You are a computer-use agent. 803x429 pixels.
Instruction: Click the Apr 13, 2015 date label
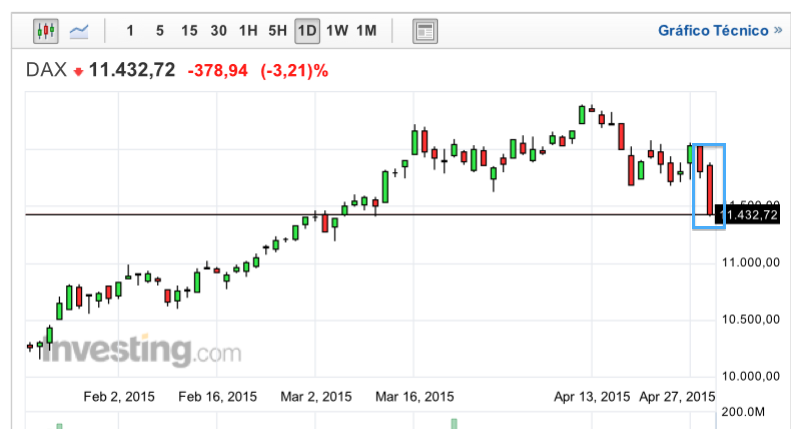tap(591, 397)
